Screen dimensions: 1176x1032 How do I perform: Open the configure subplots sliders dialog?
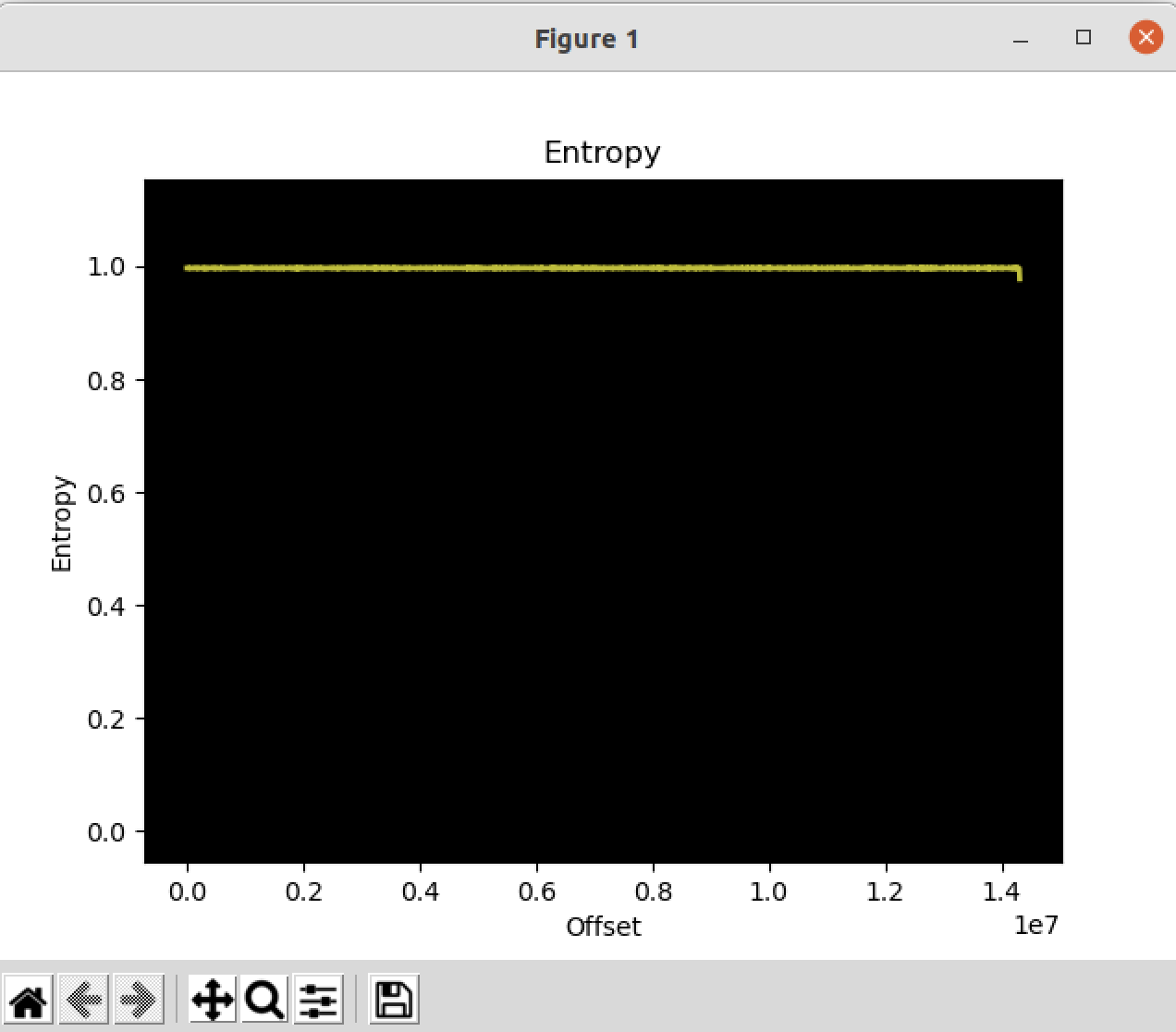pos(319,999)
